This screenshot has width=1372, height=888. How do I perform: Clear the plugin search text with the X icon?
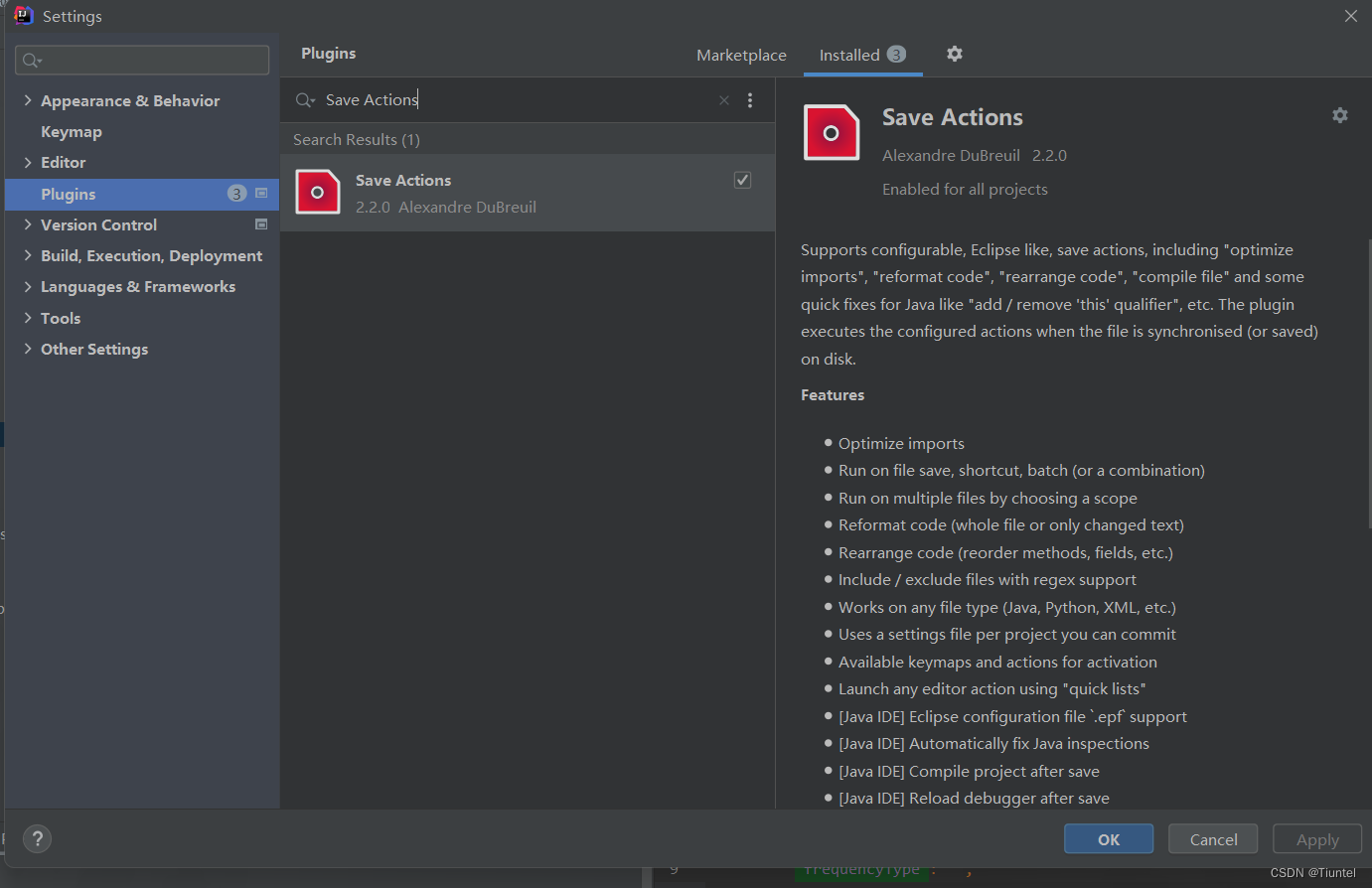(x=724, y=100)
